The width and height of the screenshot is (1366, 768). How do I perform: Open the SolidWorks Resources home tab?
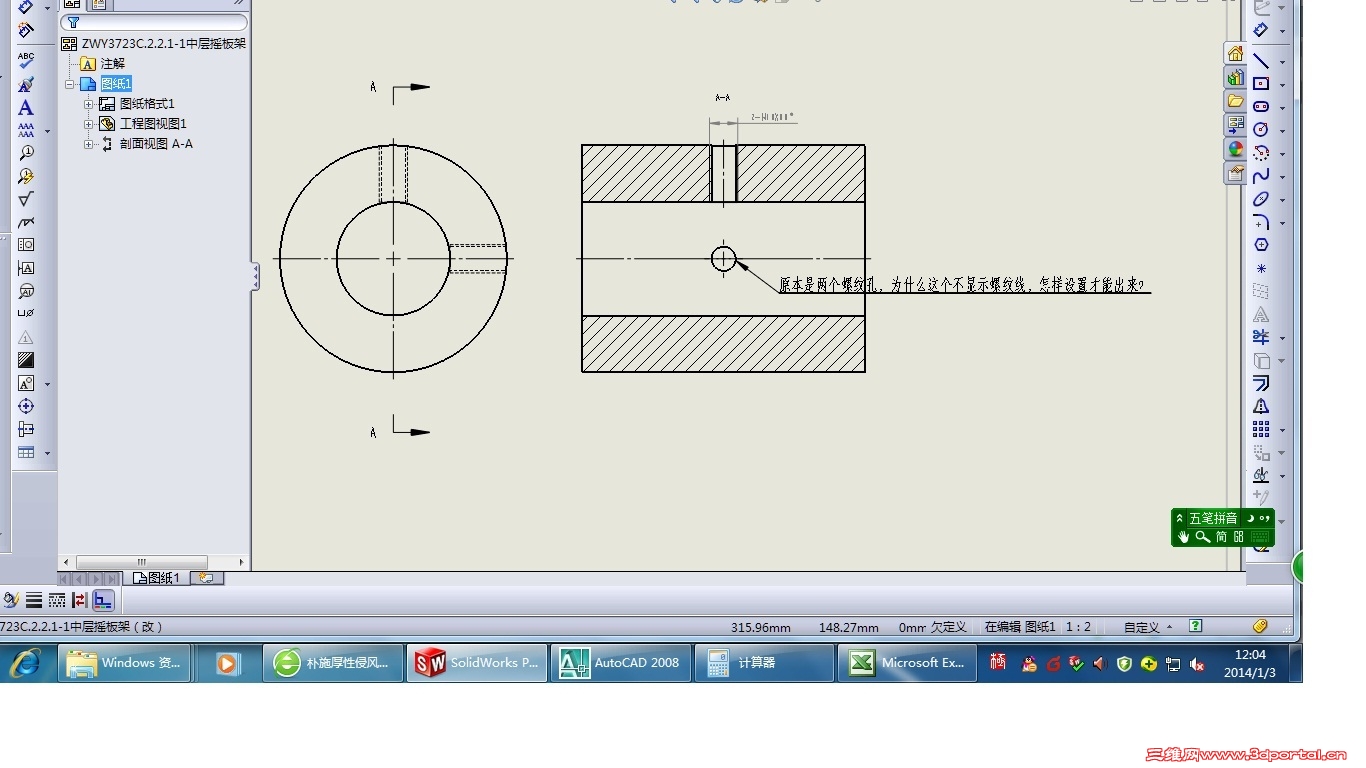coord(1235,54)
